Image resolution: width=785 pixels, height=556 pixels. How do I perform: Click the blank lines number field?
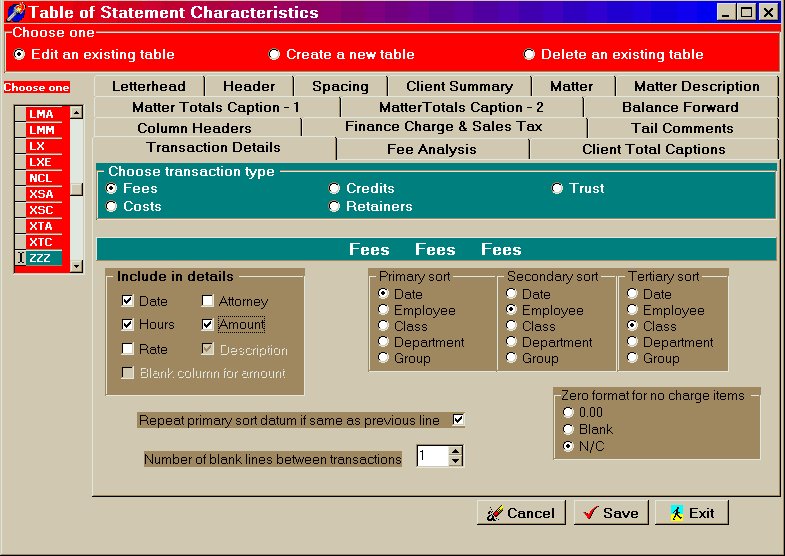(x=432, y=457)
